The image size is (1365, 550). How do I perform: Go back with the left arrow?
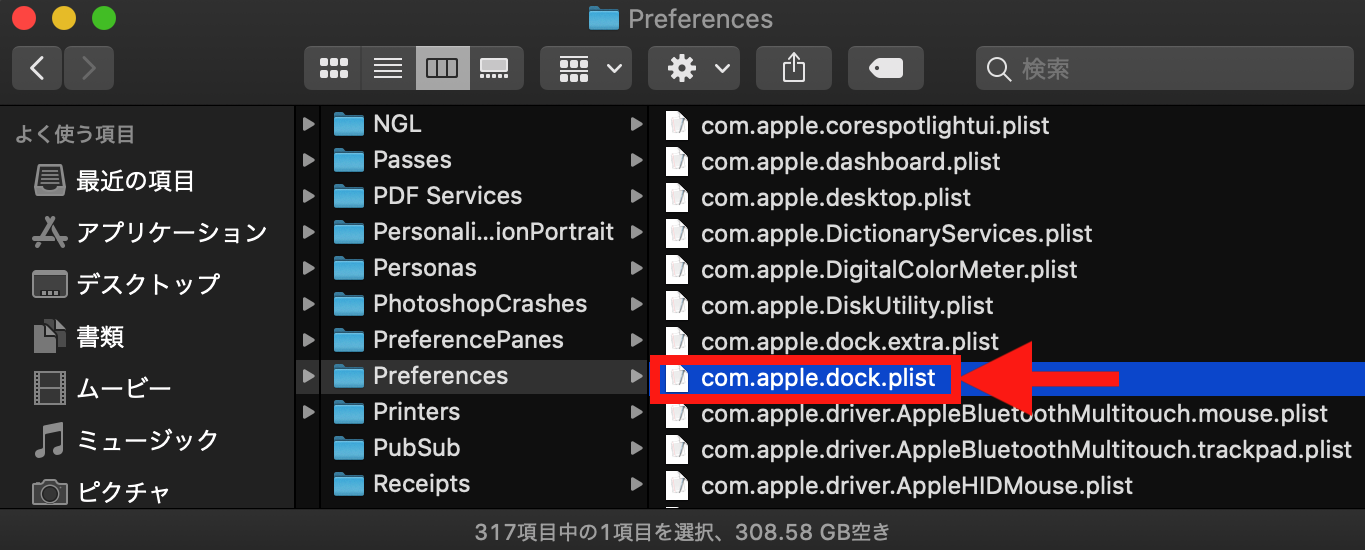[x=38, y=68]
